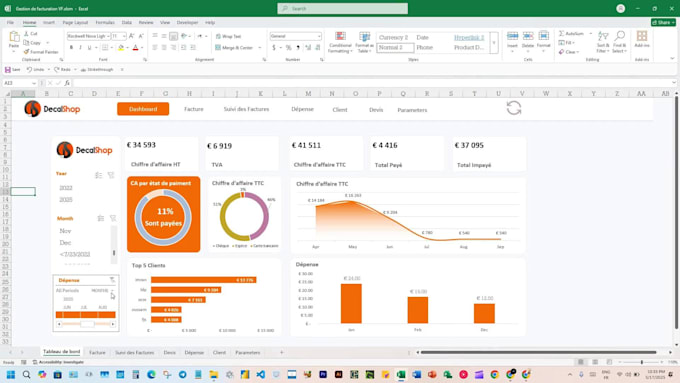Viewport: 680px width, 383px height.
Task: Open Format as Table gallery
Action: pos(364,43)
